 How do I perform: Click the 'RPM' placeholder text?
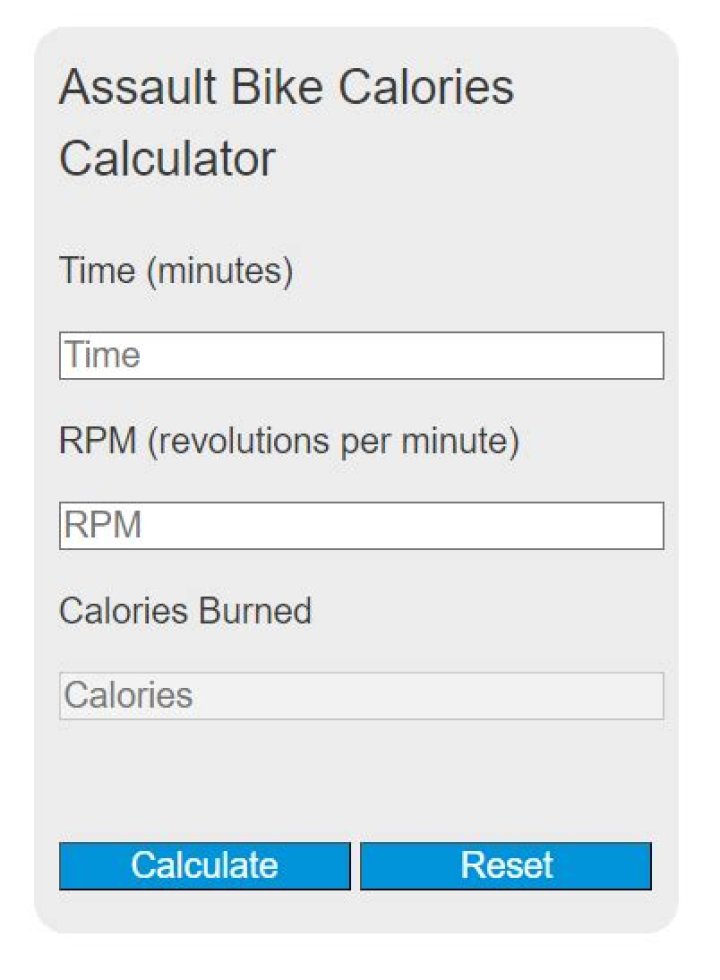[102, 526]
